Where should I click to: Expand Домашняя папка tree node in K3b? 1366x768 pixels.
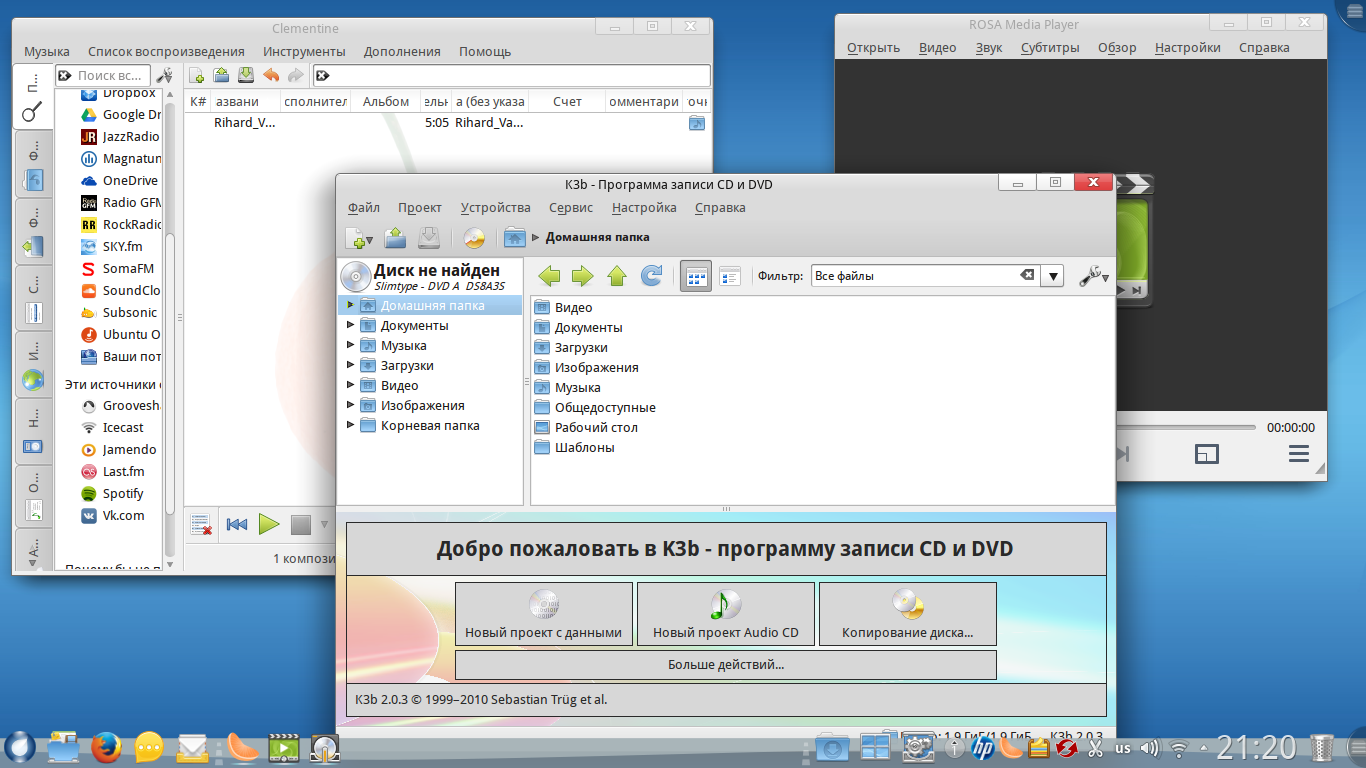350,305
